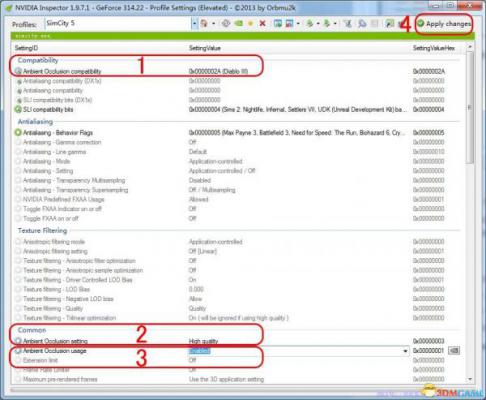The width and height of the screenshot is (486, 400).
Task: Click the vertical scrollbar thumb
Action: [x=470, y=107]
